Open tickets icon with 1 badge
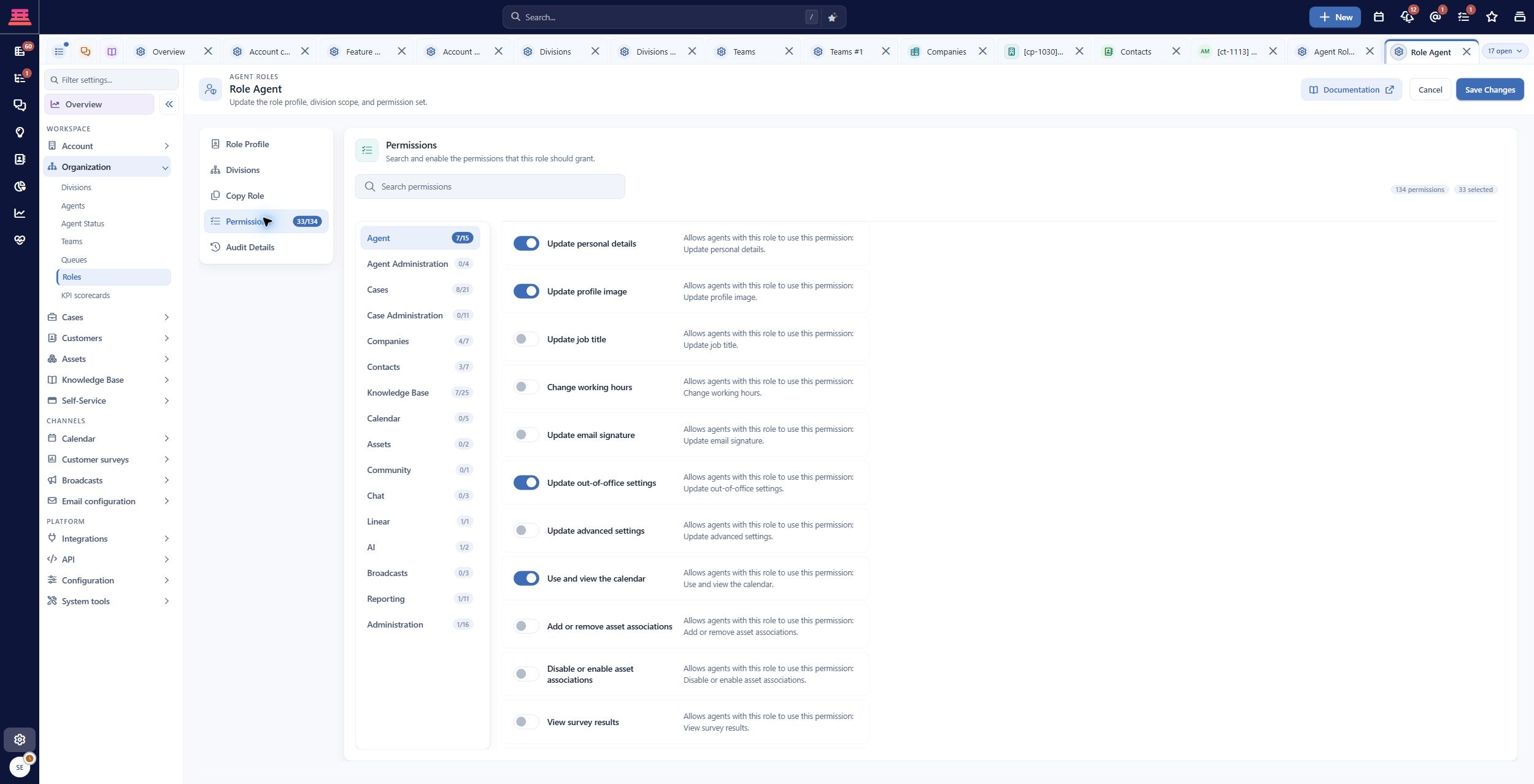 [20, 78]
